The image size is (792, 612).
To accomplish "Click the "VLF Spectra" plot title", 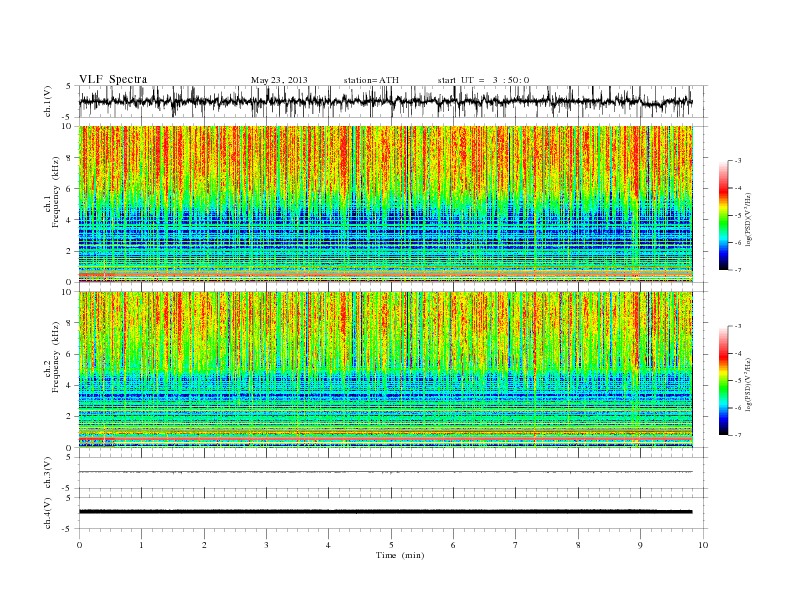I will (x=113, y=79).
